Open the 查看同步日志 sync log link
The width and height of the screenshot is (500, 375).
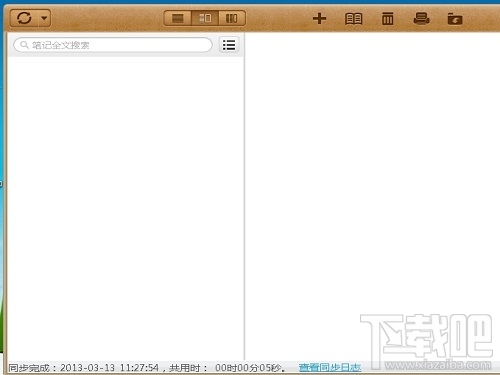pyautogui.click(x=330, y=367)
